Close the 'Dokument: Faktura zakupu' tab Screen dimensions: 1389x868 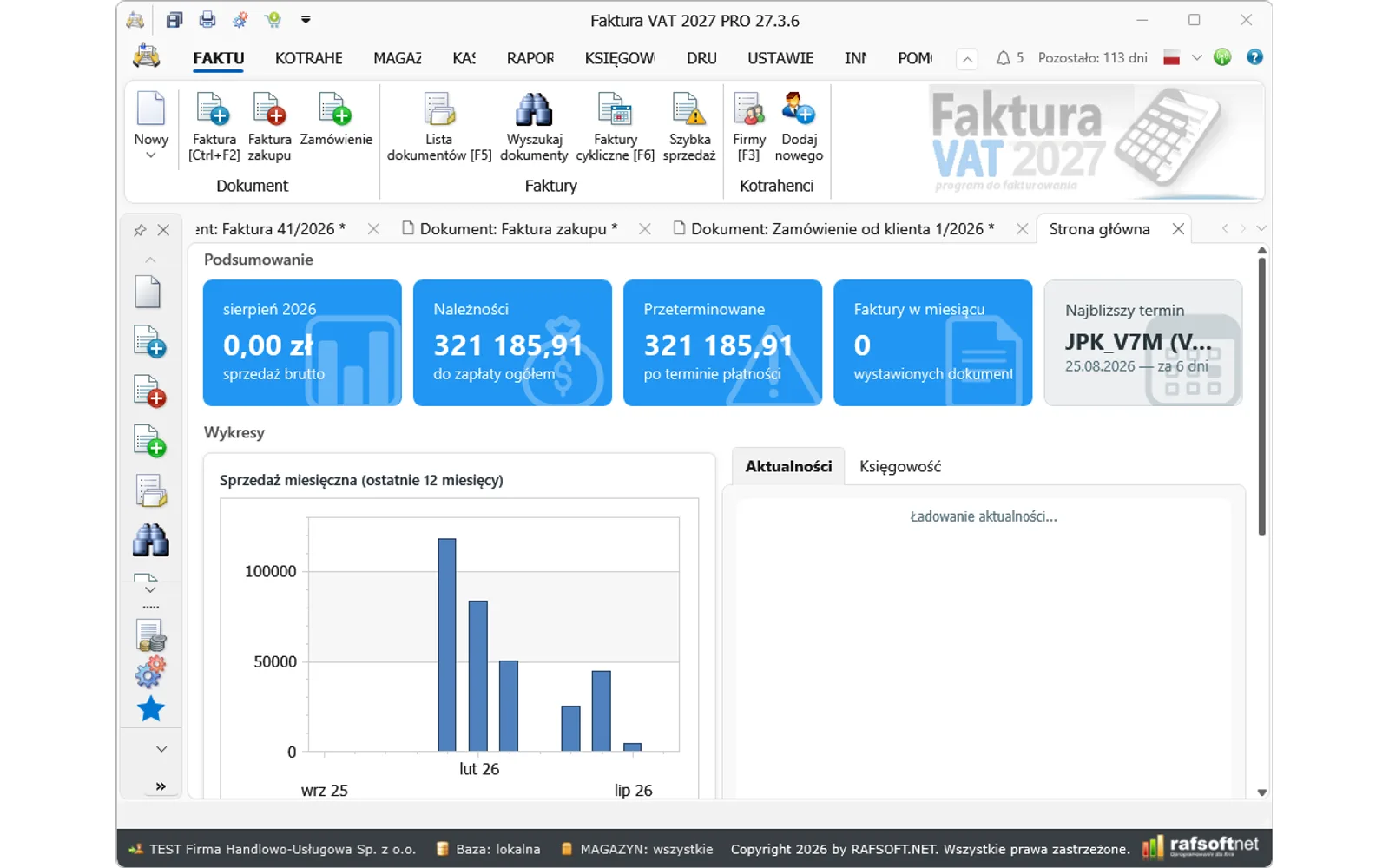[x=645, y=229]
